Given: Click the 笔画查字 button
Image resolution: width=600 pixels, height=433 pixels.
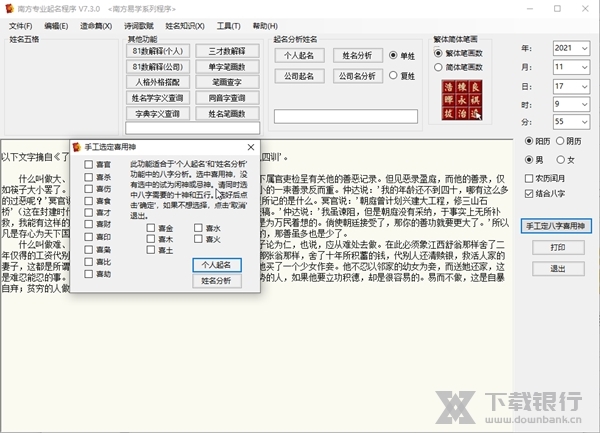Looking at the screenshot, I should 227,82.
